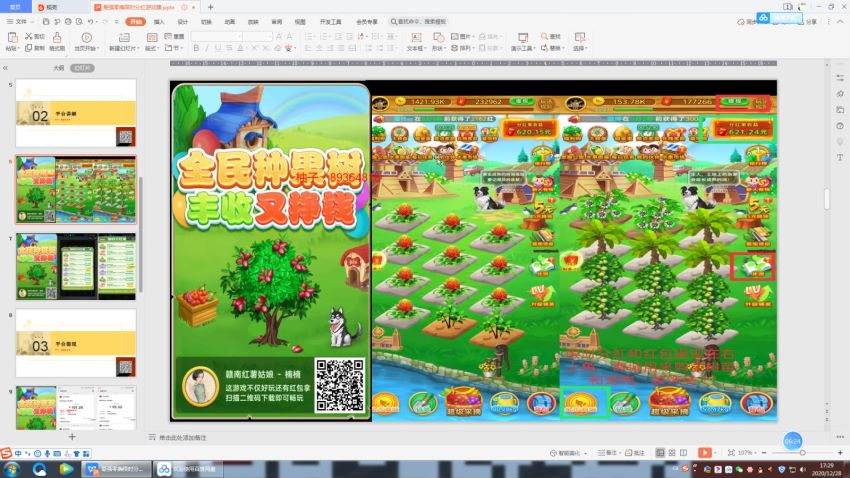
Task: Click the Reset slide button
Action: tap(175, 36)
